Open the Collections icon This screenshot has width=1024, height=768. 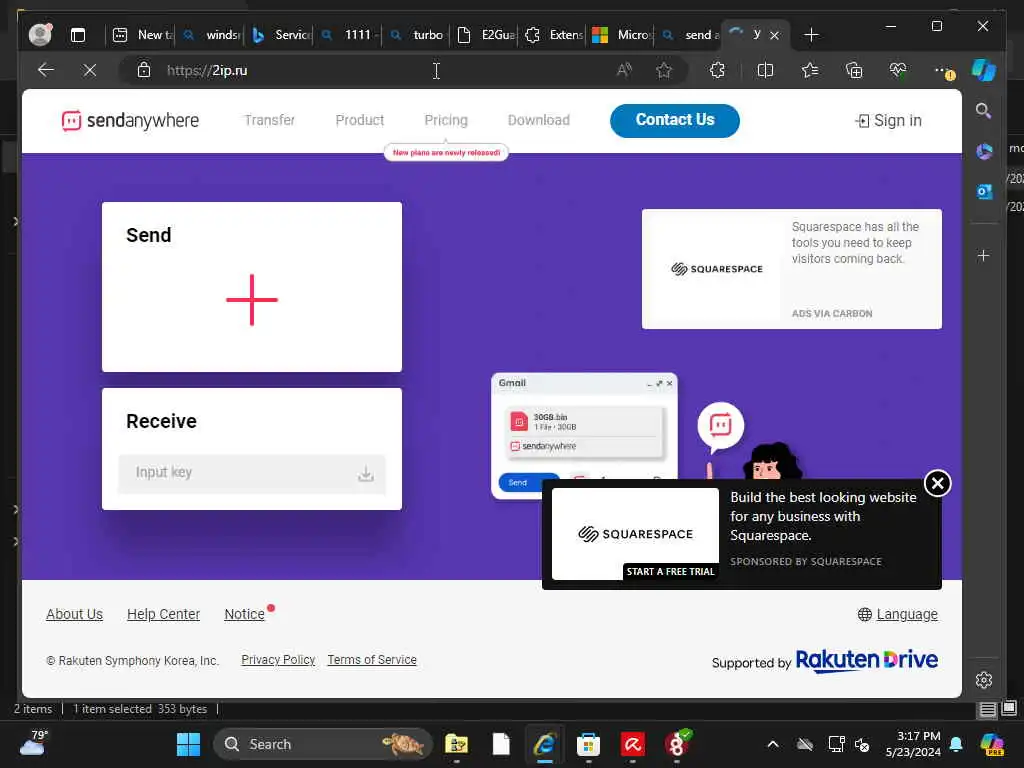854,70
